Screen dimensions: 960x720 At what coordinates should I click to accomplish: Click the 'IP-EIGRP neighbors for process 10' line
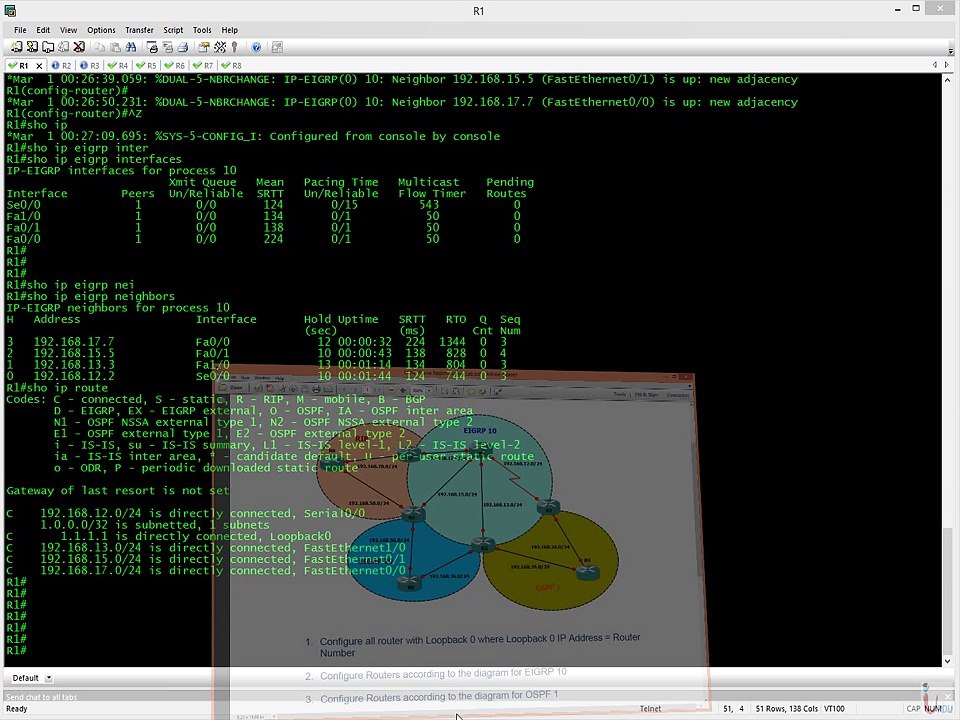118,307
